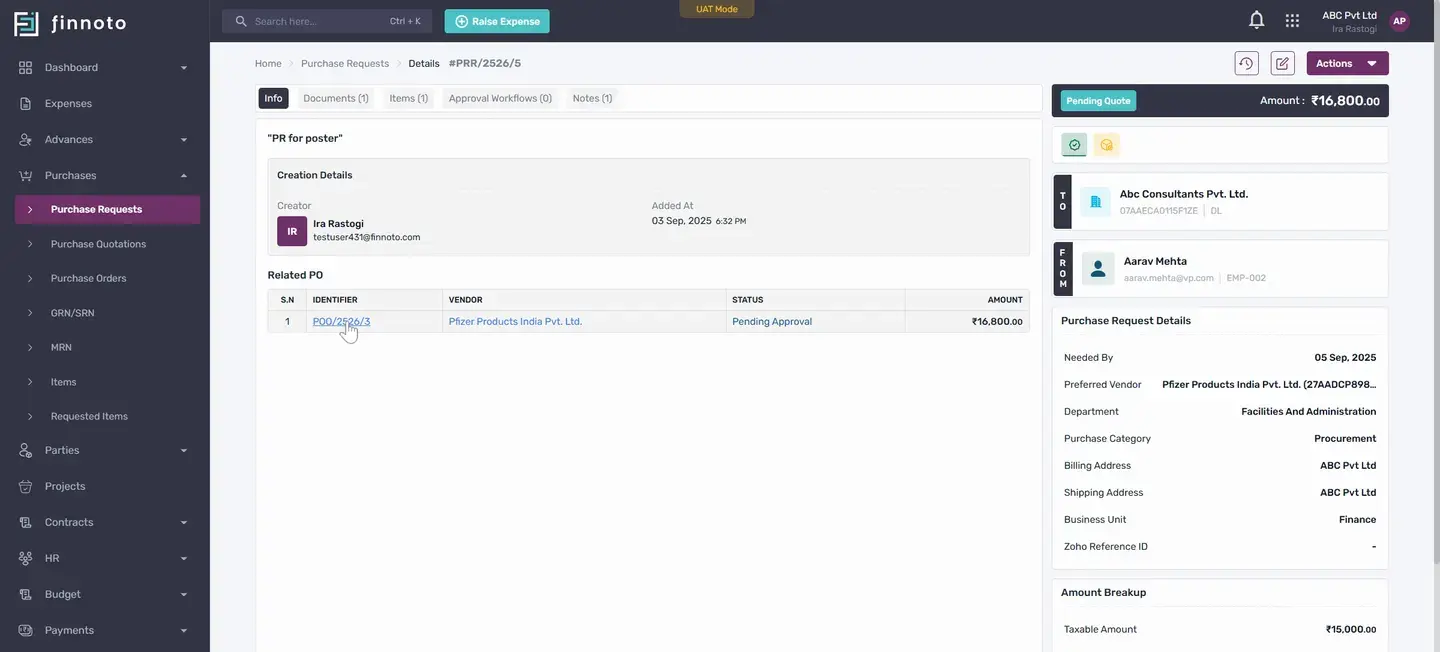Image resolution: width=1440 pixels, height=652 pixels.
Task: Expand the Parties menu arrow
Action: click(184, 451)
